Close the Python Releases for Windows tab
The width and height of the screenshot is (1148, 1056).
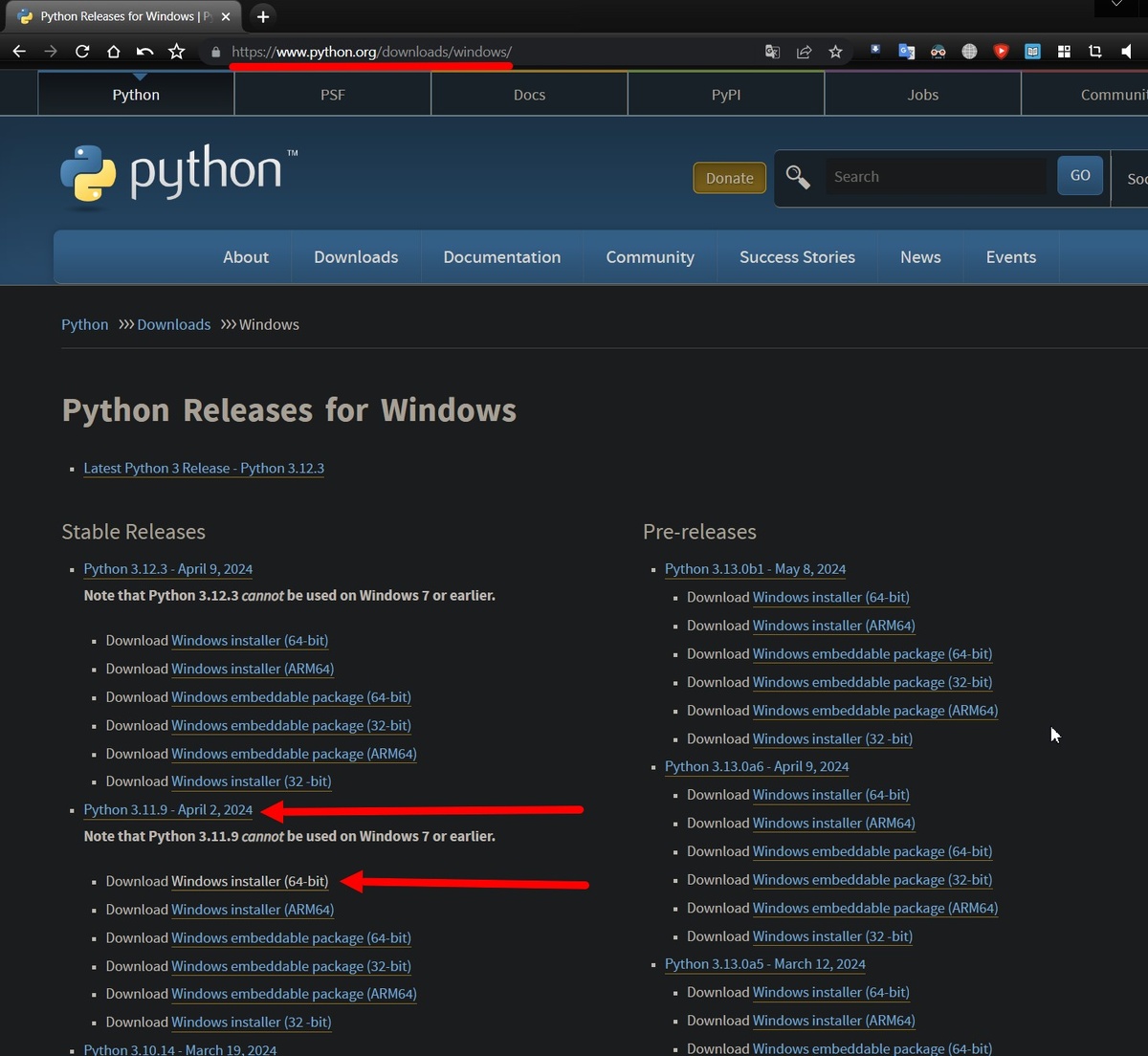pyautogui.click(x=226, y=16)
